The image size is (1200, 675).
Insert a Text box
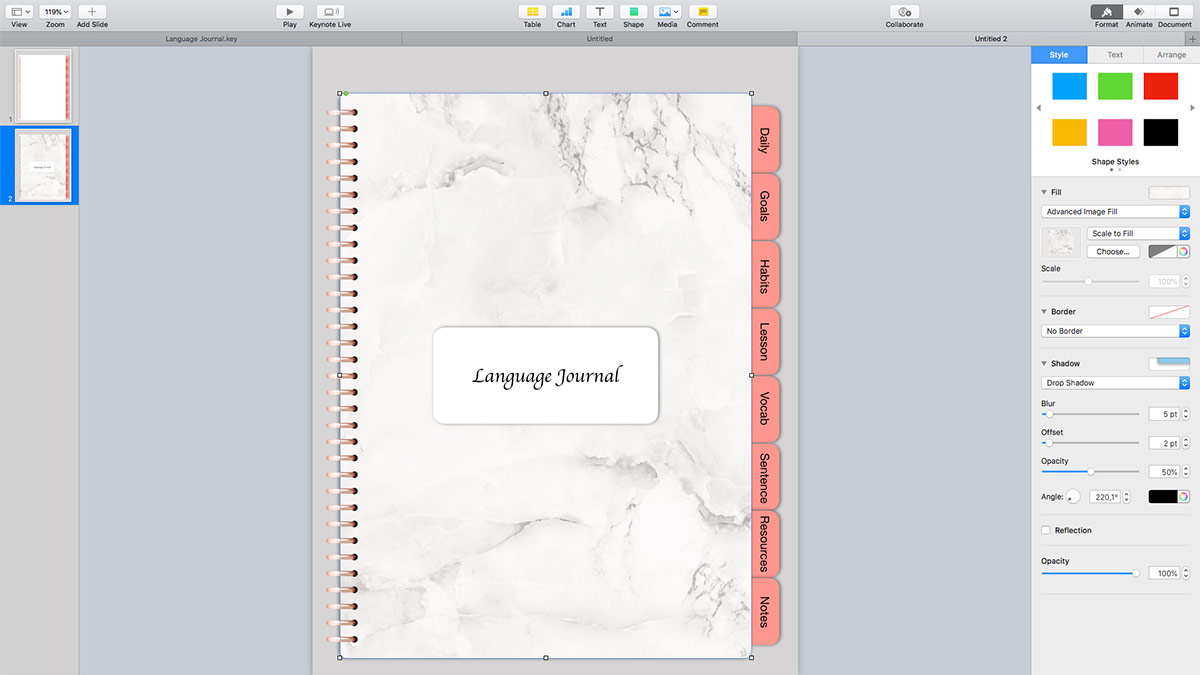[599, 12]
